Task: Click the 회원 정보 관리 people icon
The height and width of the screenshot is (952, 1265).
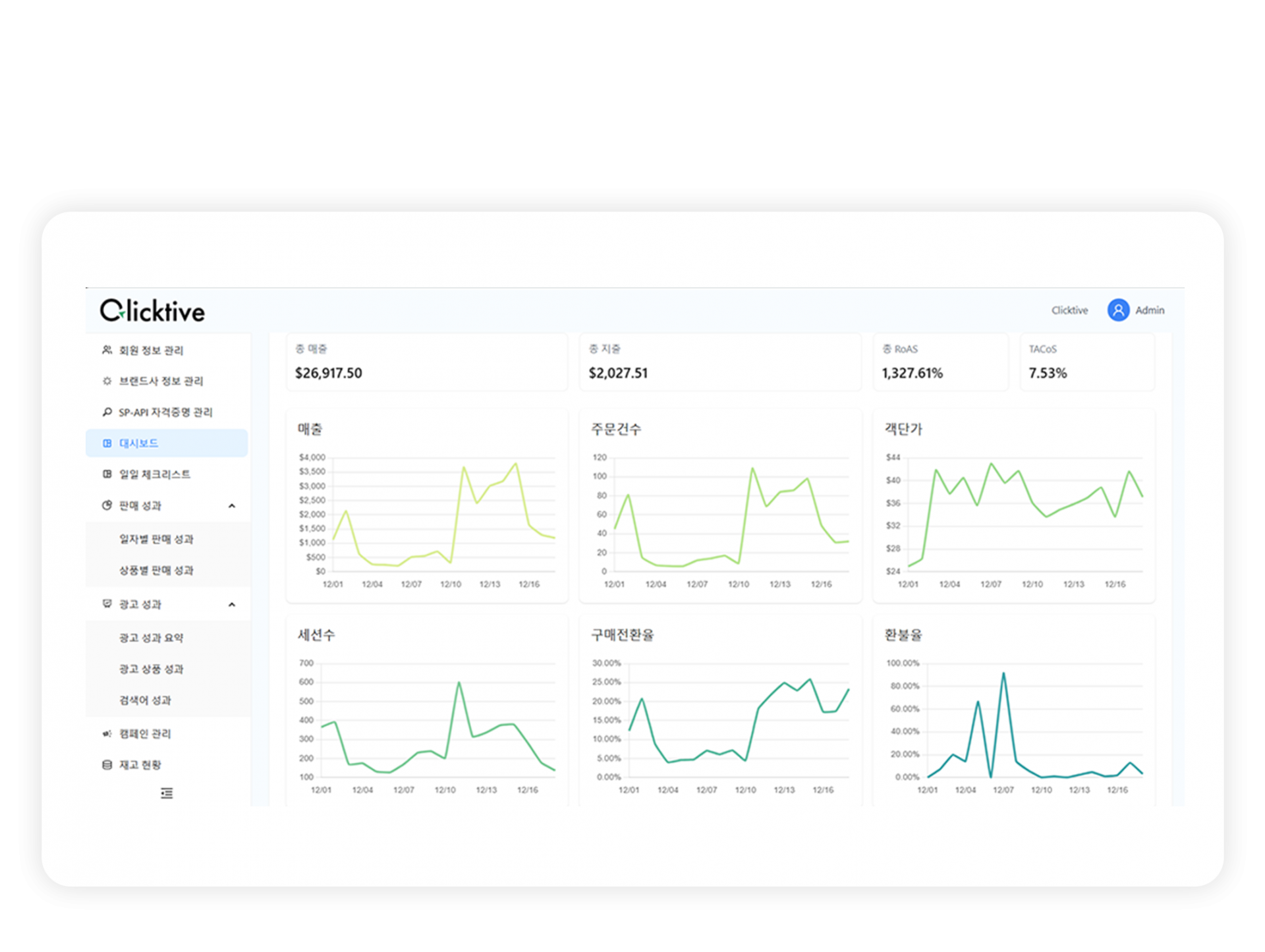Action: click(107, 350)
